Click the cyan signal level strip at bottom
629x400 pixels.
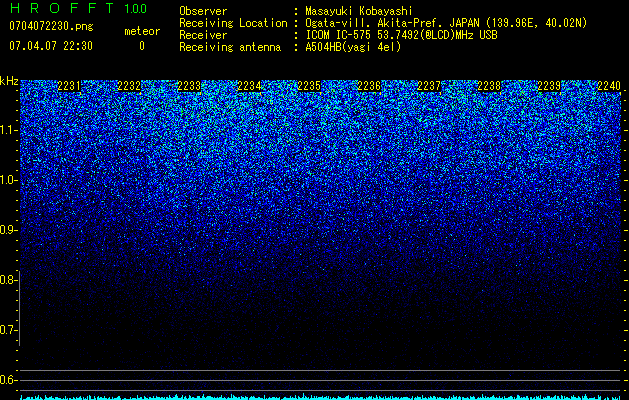click(x=321, y=397)
